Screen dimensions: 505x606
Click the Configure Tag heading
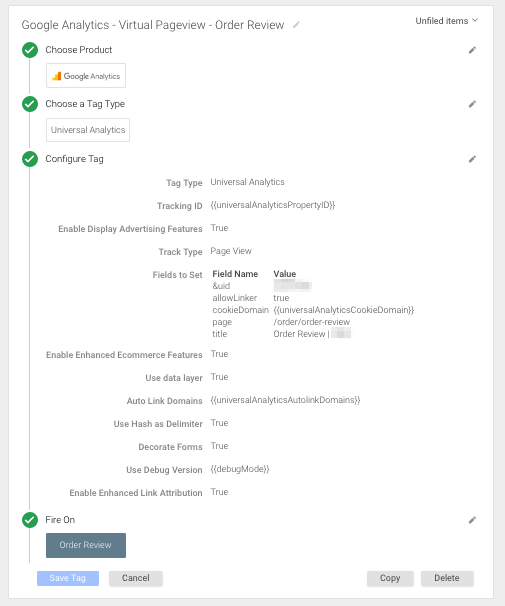[x=75, y=159]
